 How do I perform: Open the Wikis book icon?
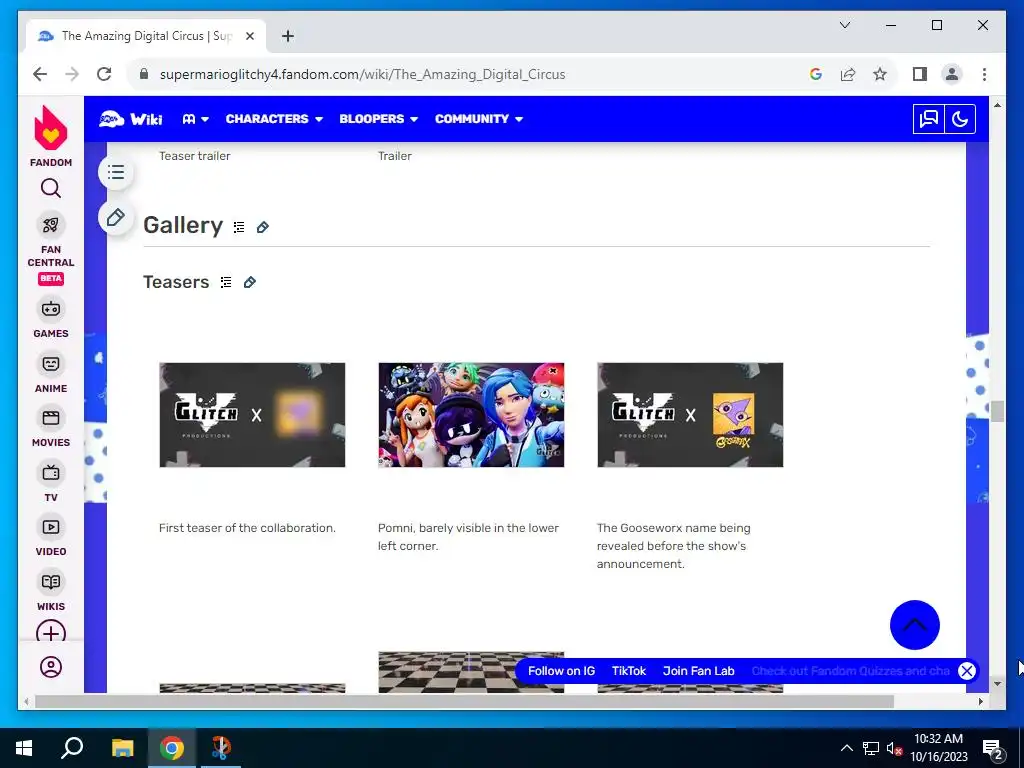pyautogui.click(x=51, y=582)
